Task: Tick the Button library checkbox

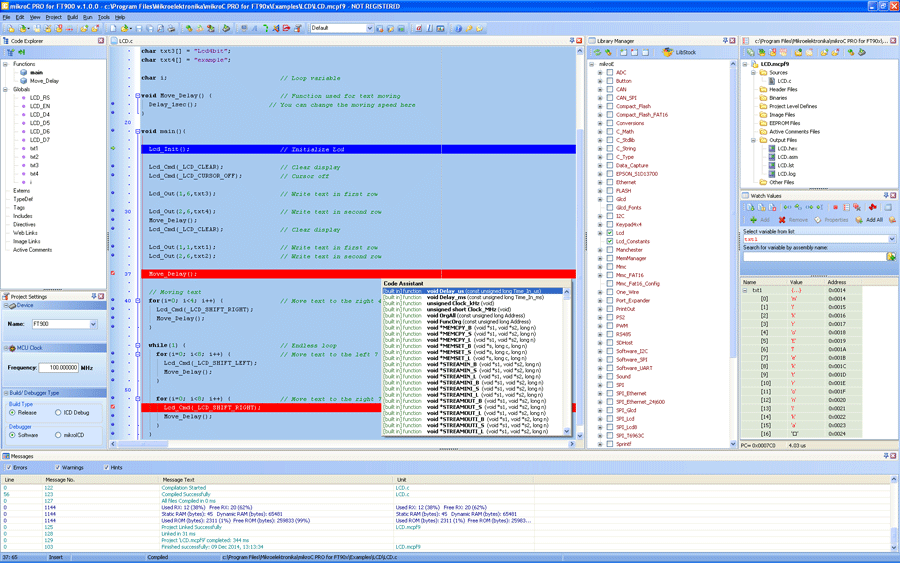Action: click(x=610, y=81)
